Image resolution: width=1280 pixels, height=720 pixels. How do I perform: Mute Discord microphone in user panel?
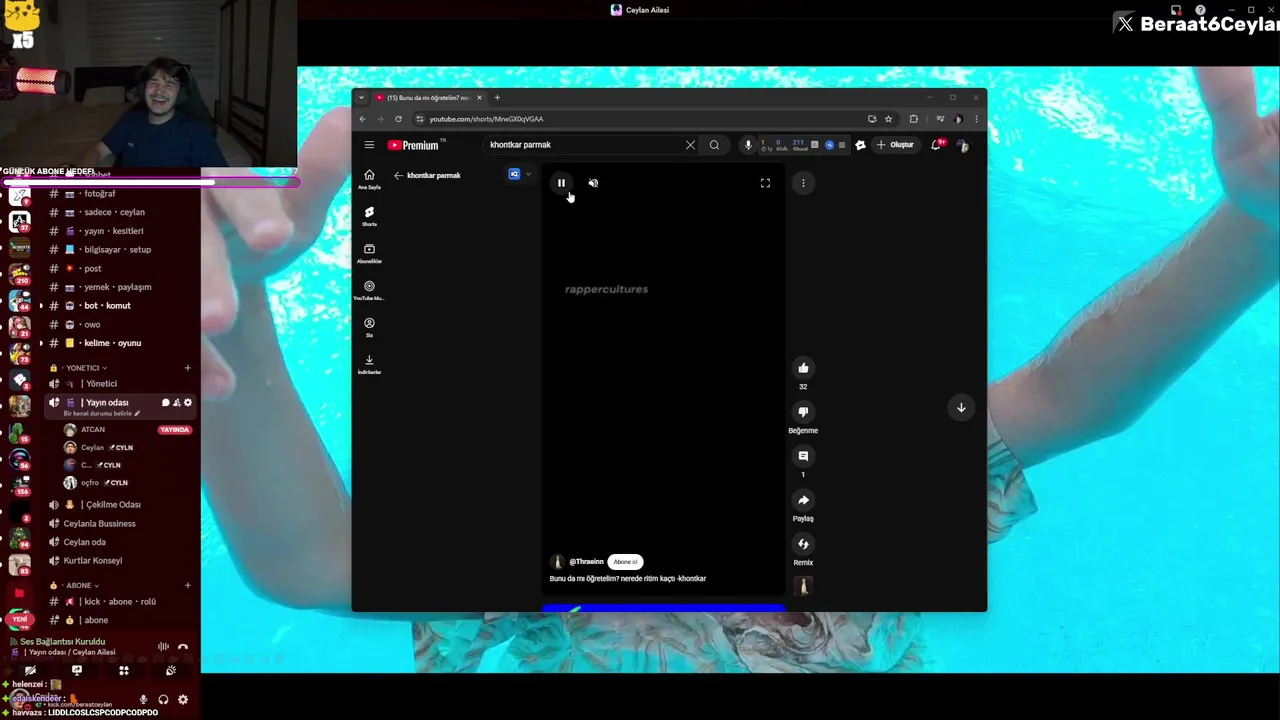click(x=144, y=700)
